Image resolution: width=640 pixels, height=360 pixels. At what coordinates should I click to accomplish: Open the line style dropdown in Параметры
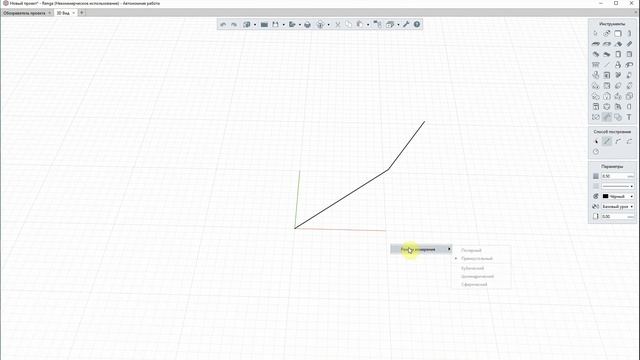[618, 186]
